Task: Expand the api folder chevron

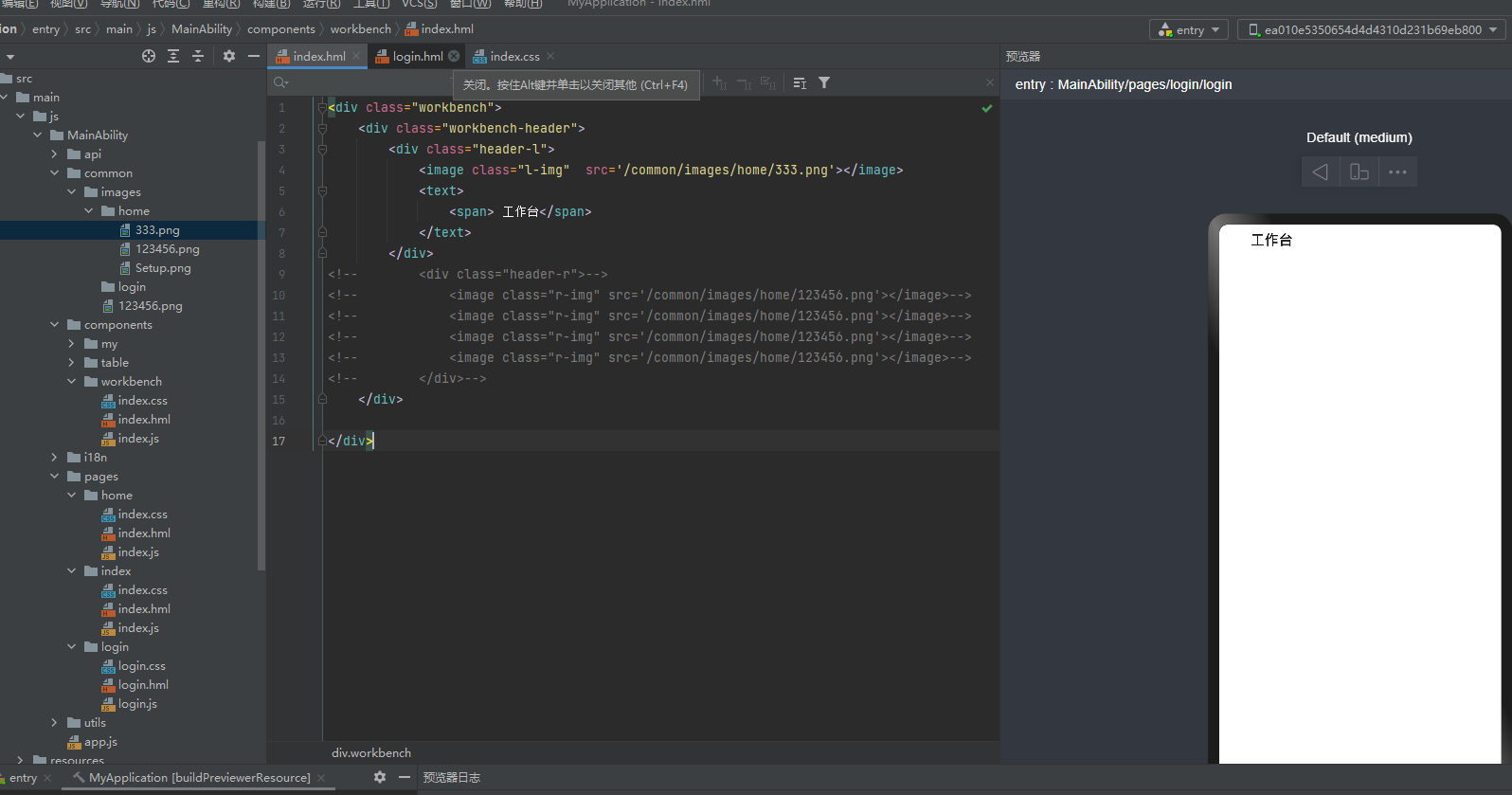Action: 54,154
